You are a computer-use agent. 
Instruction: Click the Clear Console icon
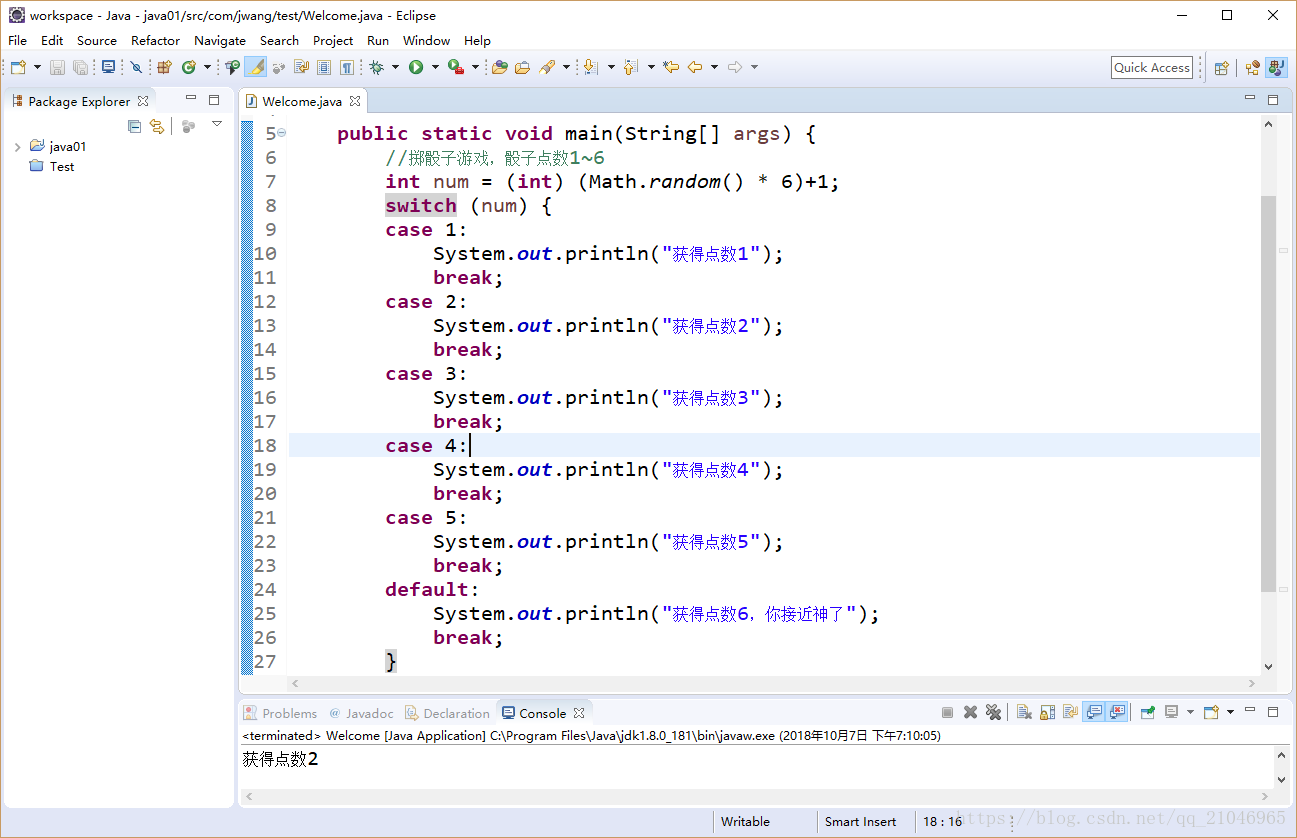(x=1024, y=712)
